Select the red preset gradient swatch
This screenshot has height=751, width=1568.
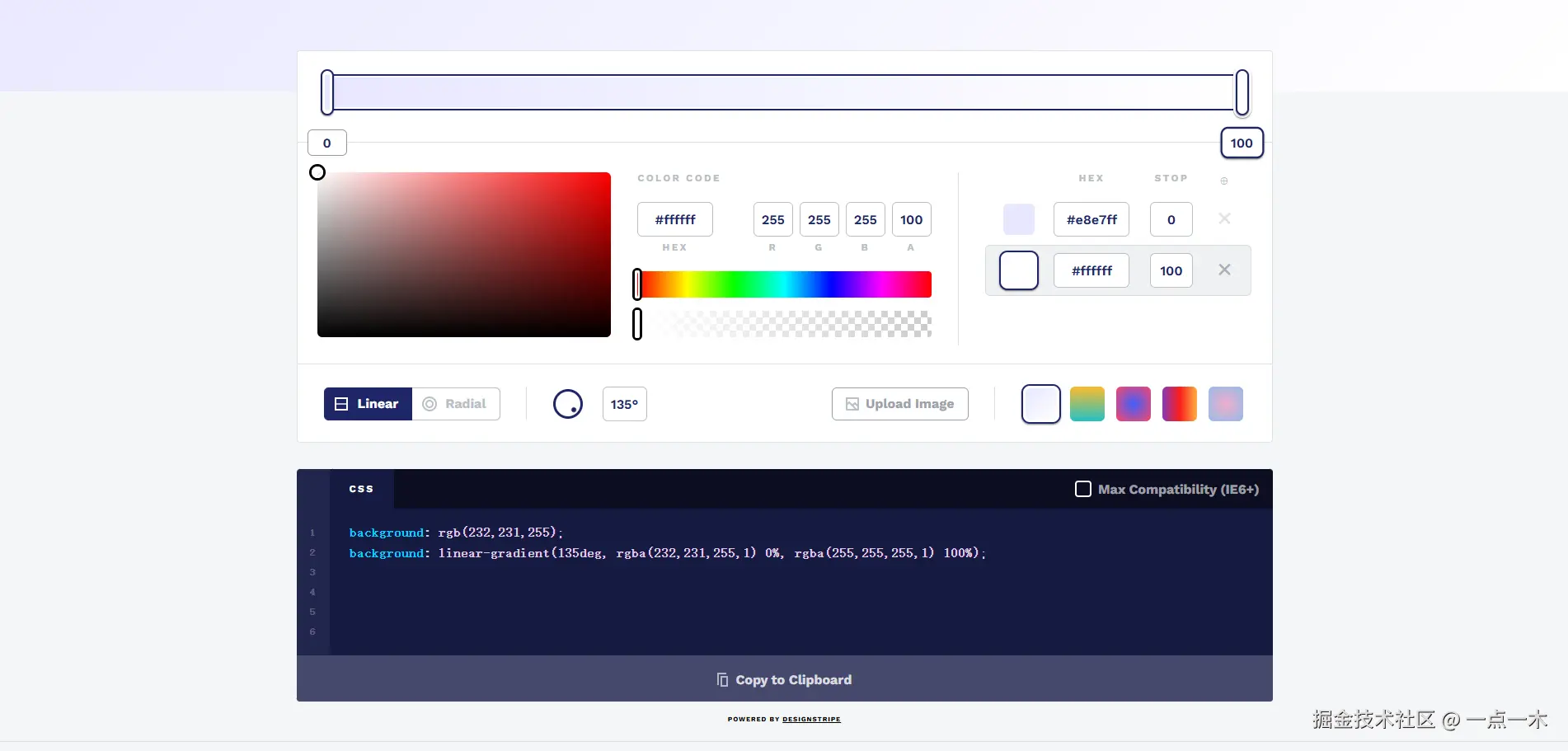click(1179, 404)
